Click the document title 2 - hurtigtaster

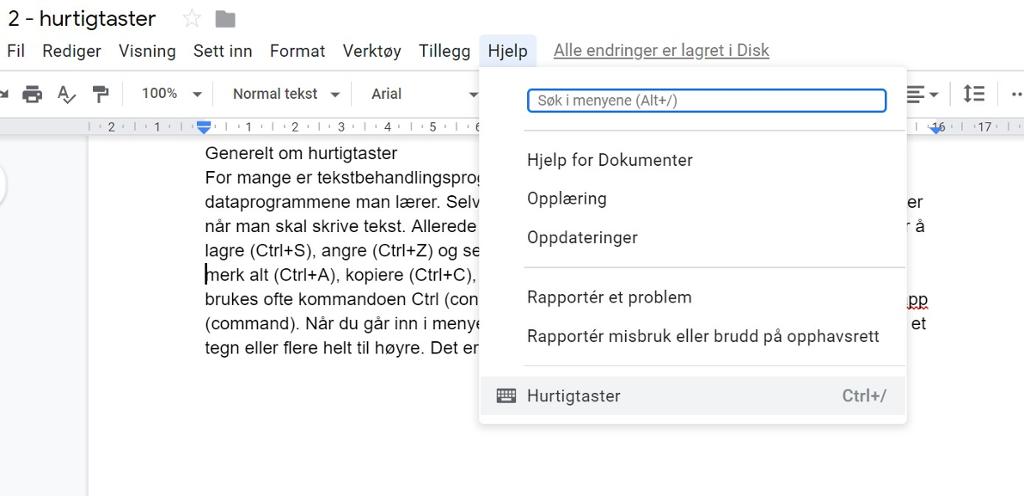coord(82,19)
